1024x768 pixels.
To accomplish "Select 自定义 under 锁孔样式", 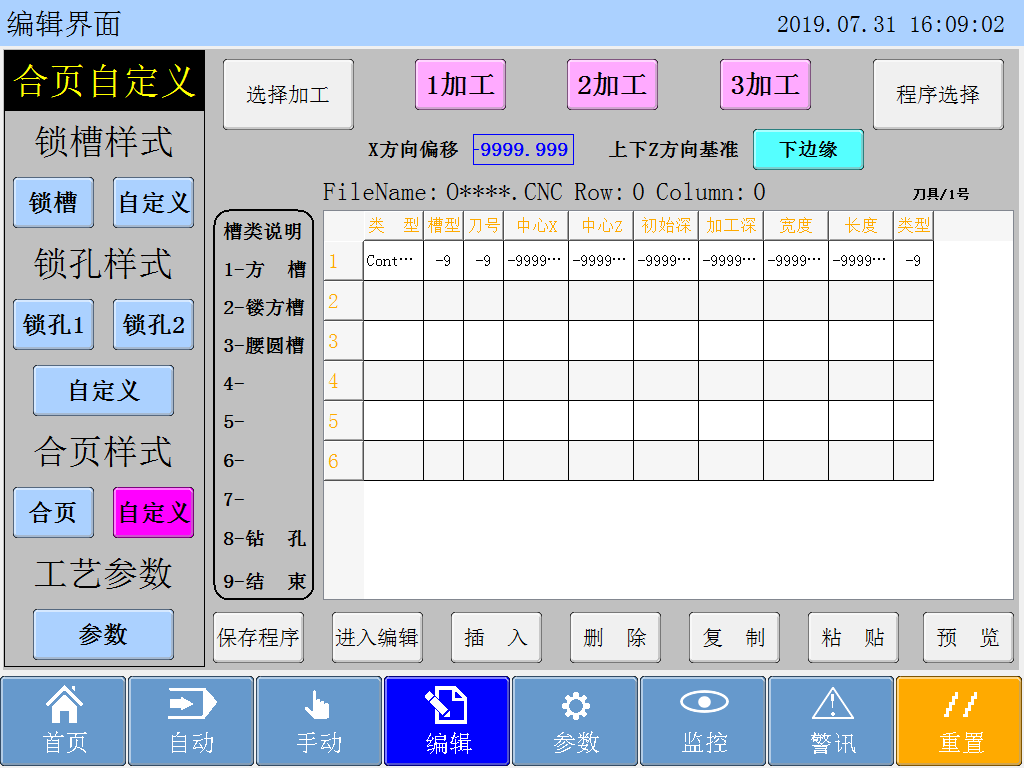I will point(103,391).
